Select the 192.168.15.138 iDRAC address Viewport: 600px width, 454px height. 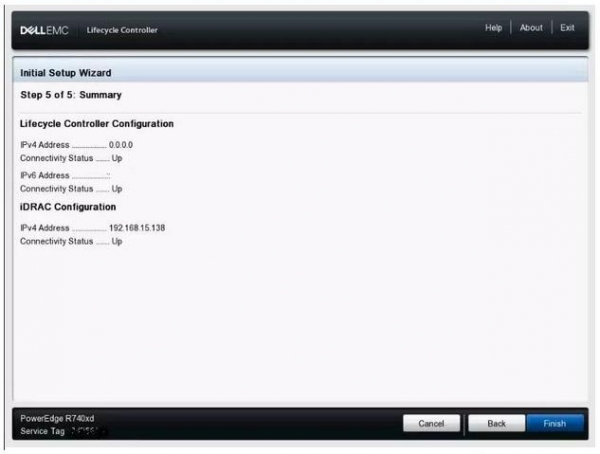pyautogui.click(x=137, y=228)
